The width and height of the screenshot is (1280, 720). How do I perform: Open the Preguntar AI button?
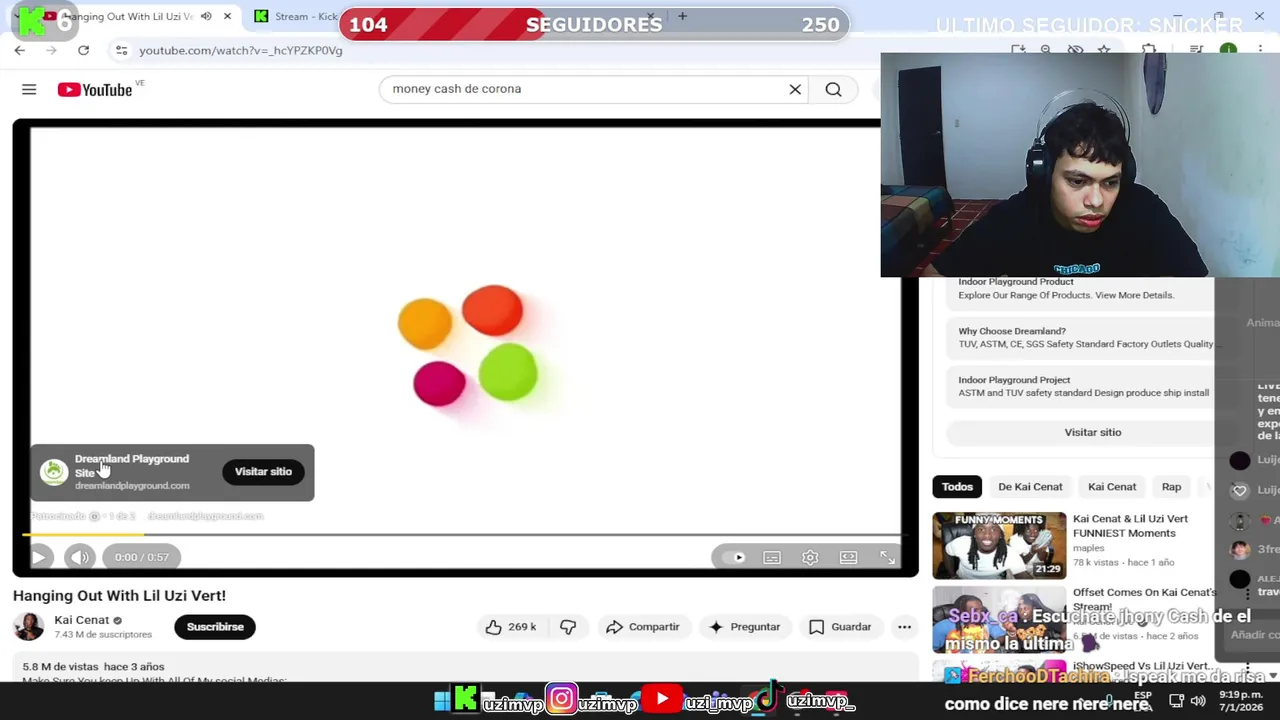point(744,627)
